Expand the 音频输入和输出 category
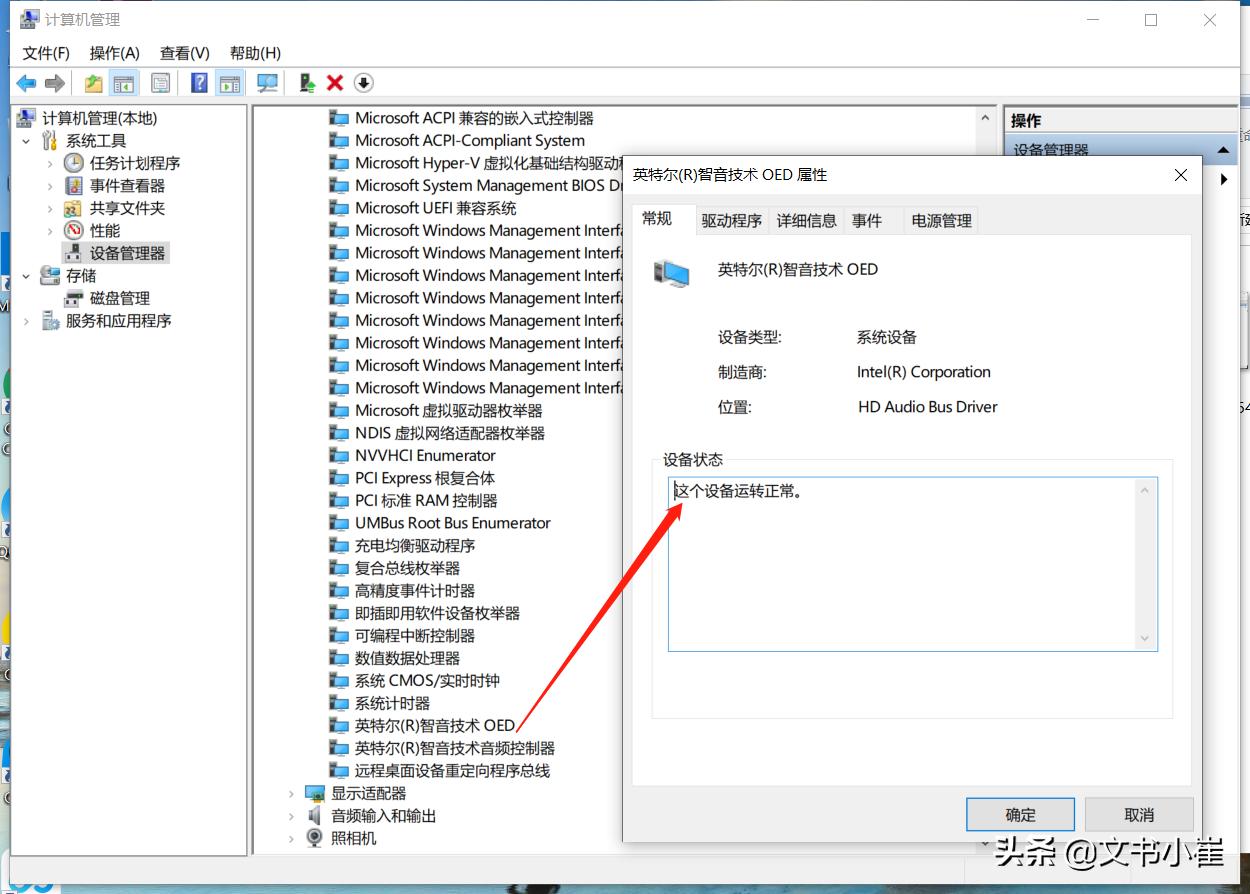The image size is (1250, 894). pos(290,815)
